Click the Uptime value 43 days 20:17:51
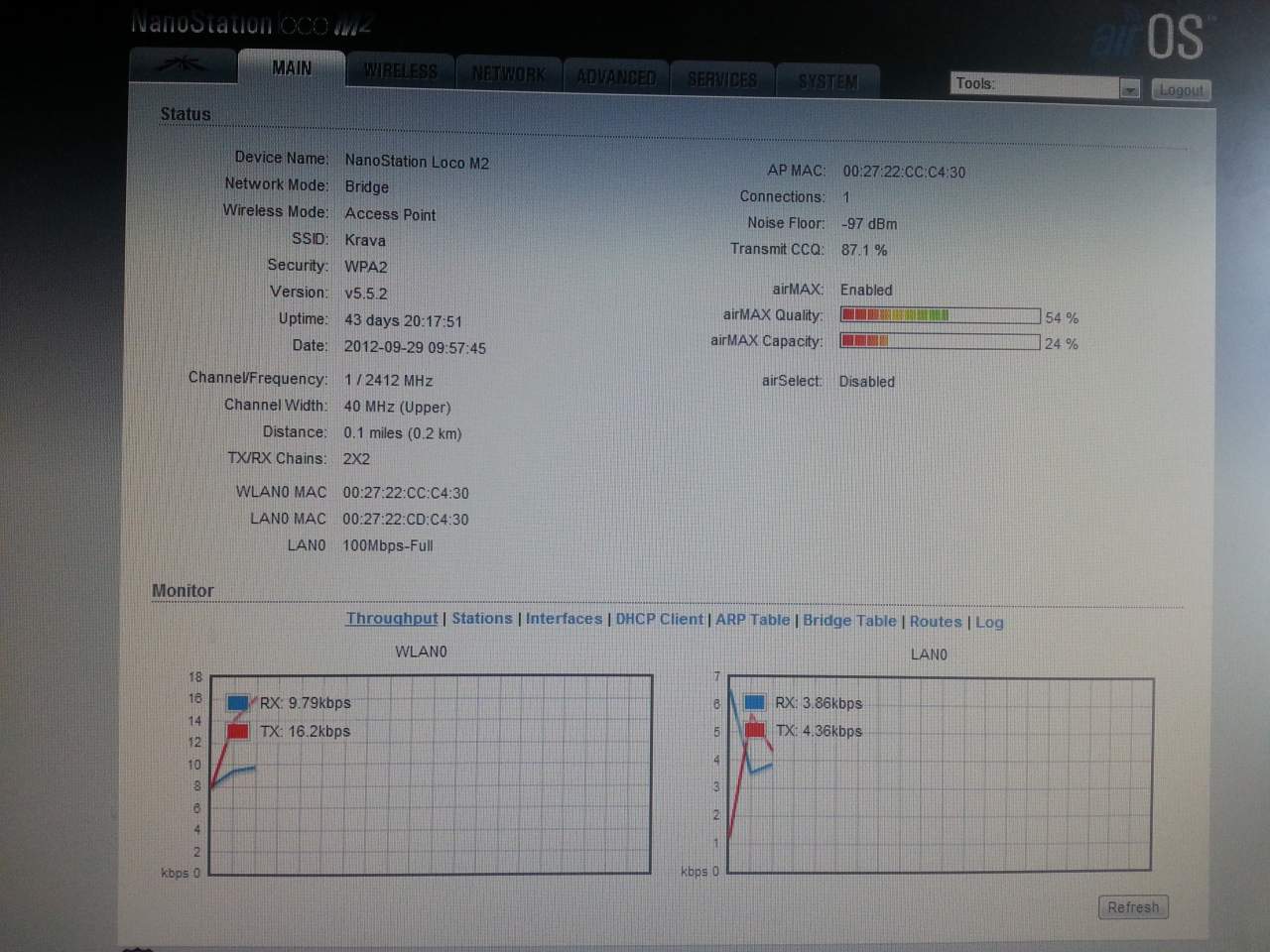 pos(403,320)
